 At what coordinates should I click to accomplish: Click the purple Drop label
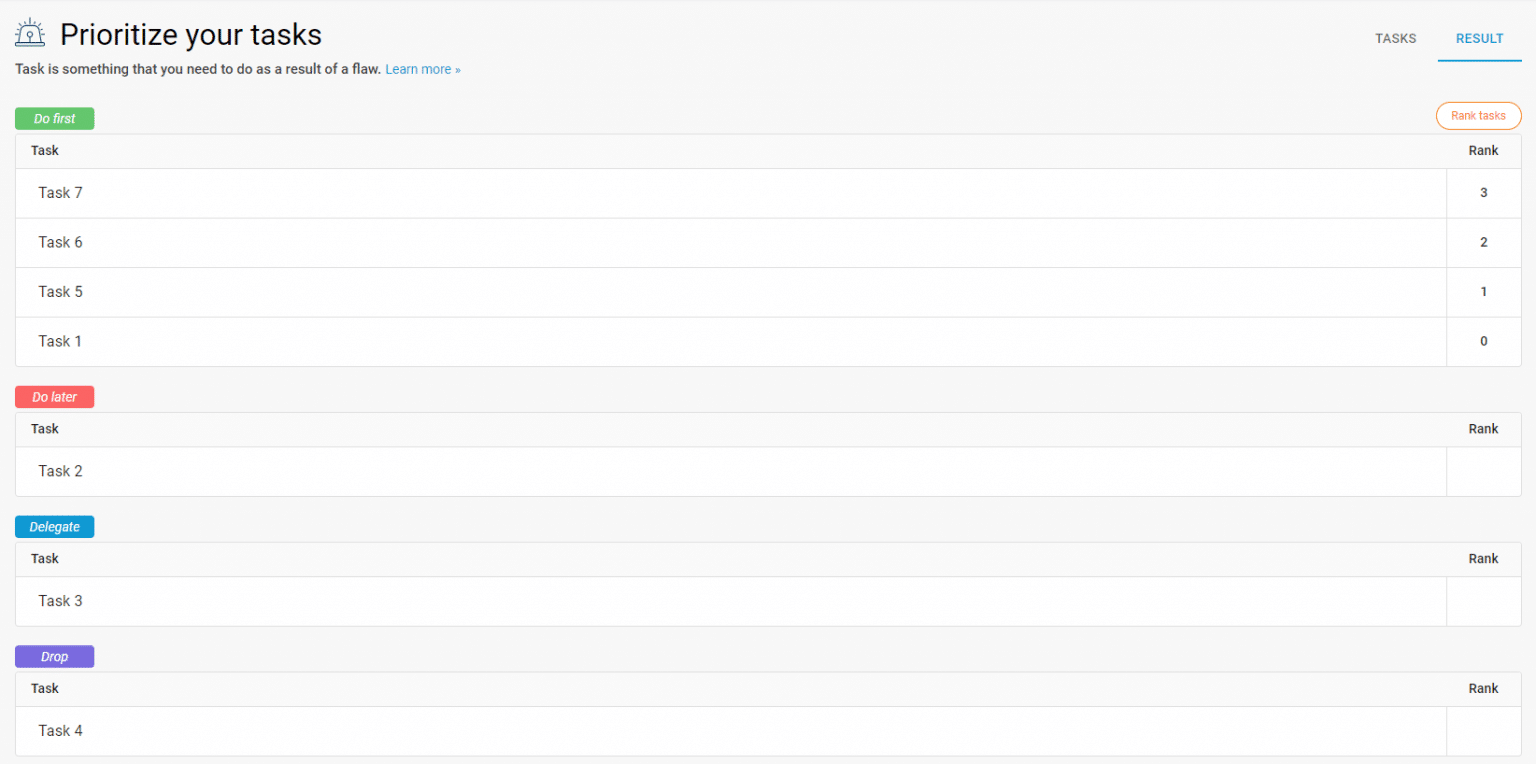click(x=55, y=657)
